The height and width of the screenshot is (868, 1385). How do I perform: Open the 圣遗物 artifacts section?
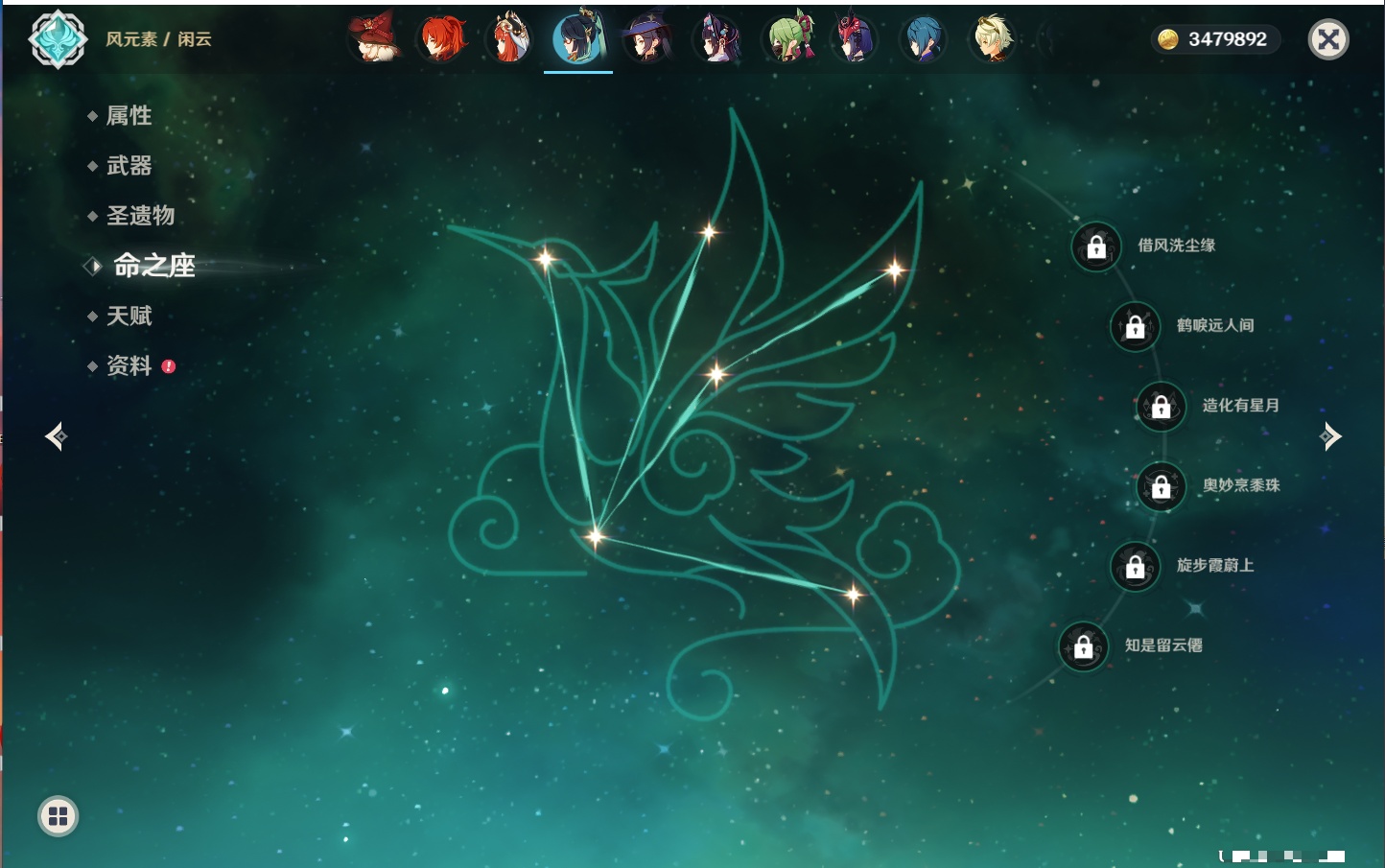click(140, 216)
